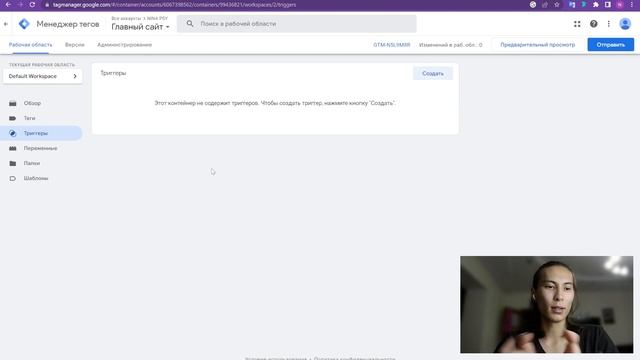
Task: Open the Главный сайт container dropdown
Action: pyautogui.click(x=140, y=27)
